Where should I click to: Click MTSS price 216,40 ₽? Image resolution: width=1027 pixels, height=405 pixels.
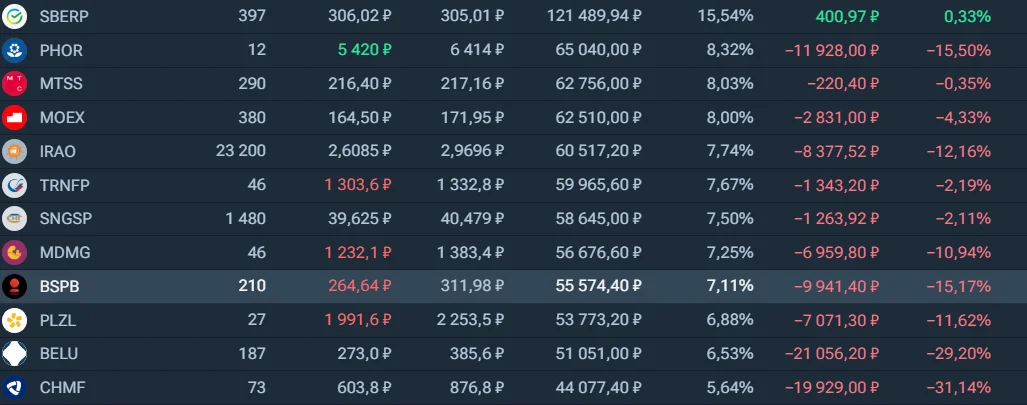point(360,84)
